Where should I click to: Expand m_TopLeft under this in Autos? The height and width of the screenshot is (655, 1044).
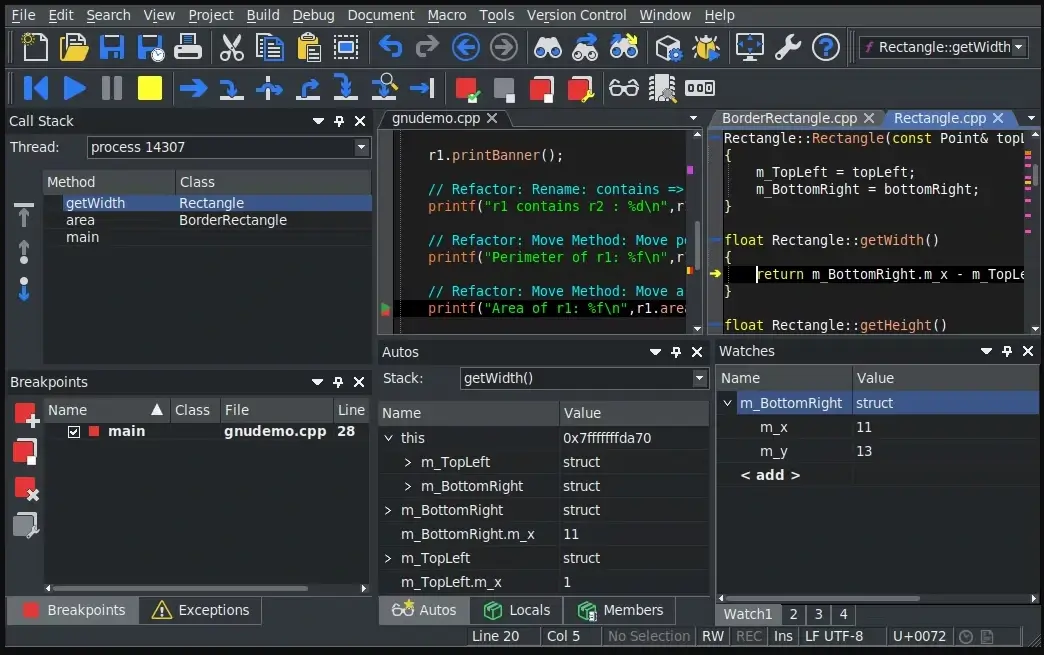click(x=408, y=462)
